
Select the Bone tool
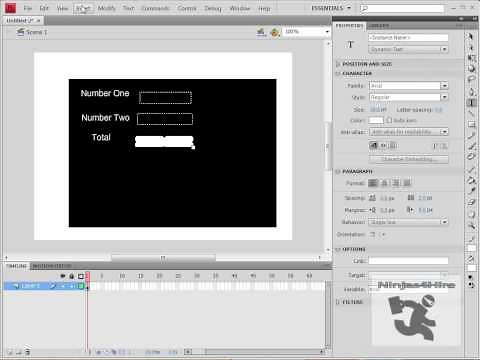471,169
